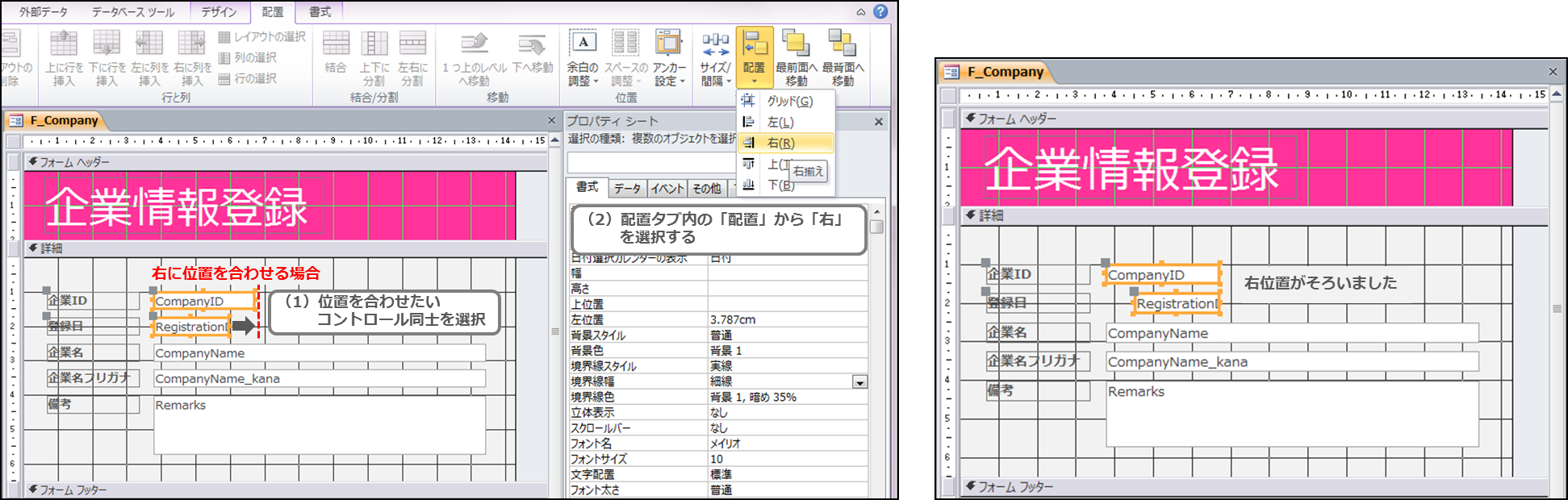Collapse the 配置 align dropdown button
This screenshot has height=500, width=1568.
[x=755, y=57]
